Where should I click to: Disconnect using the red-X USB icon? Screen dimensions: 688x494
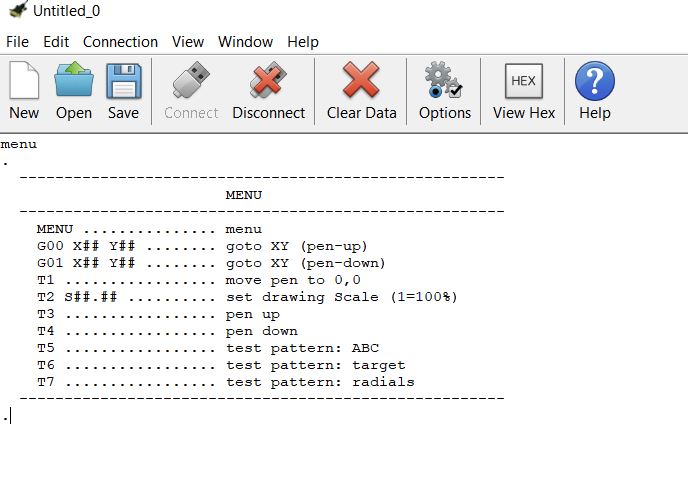pyautogui.click(x=268, y=79)
